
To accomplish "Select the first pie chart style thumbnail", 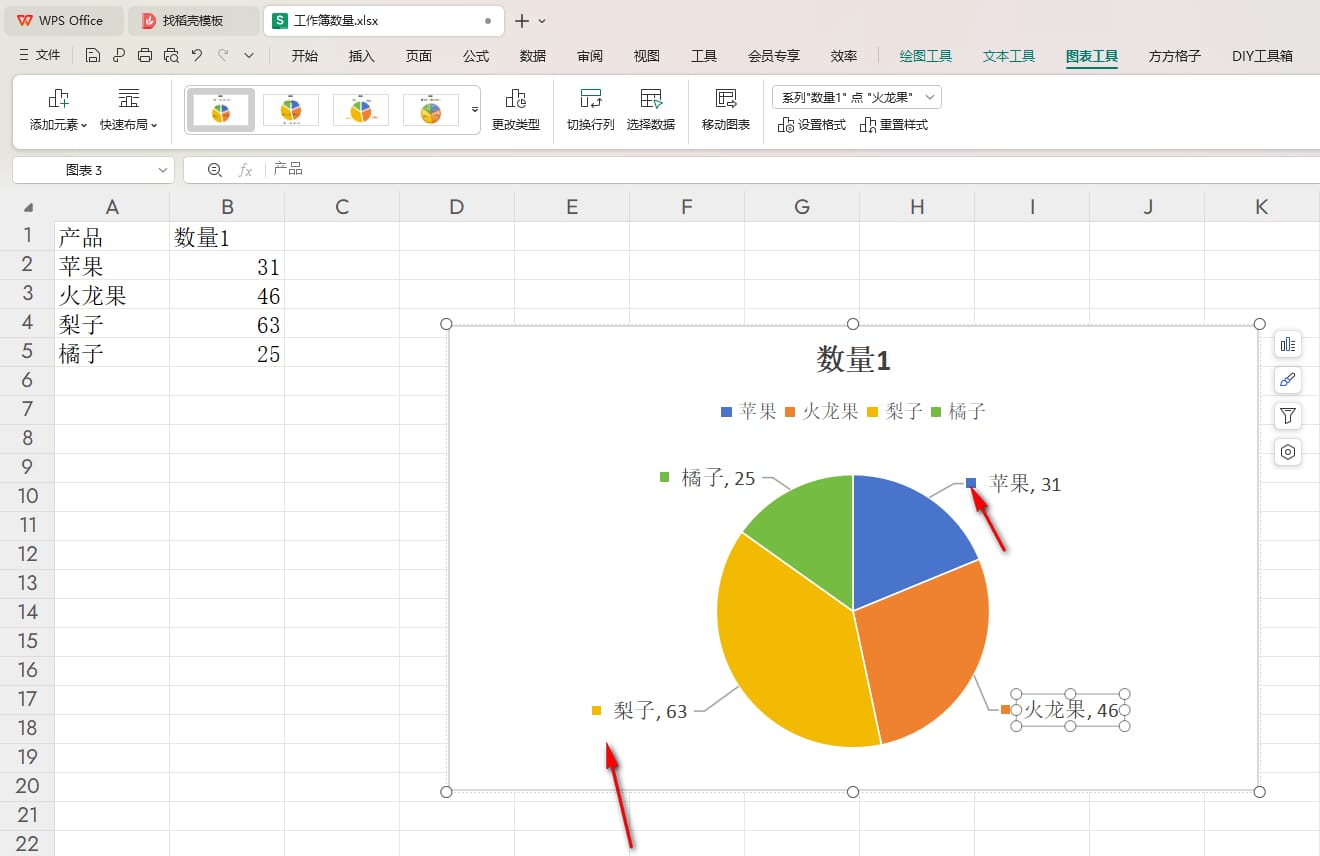I will coord(222,110).
